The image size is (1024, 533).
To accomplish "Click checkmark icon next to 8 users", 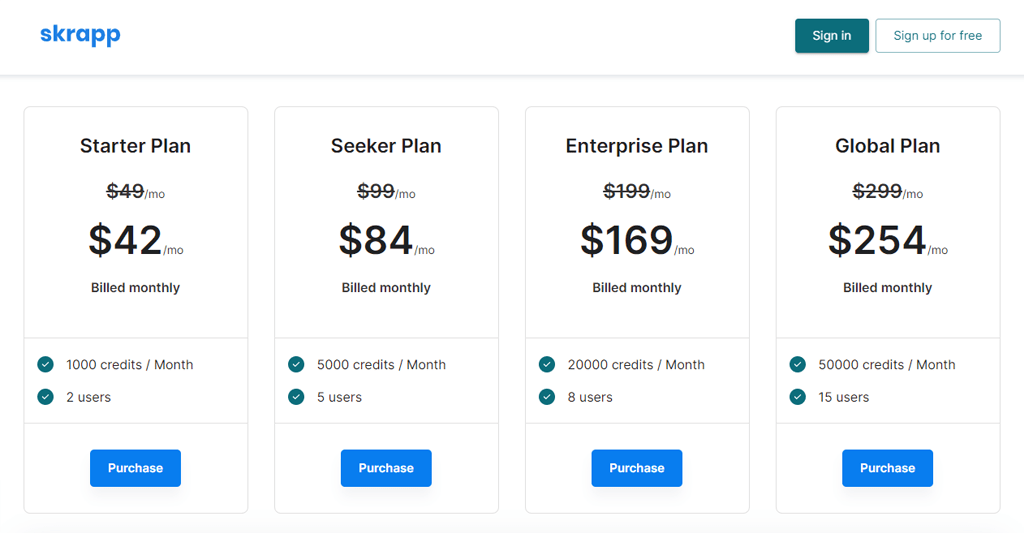I will coord(546,397).
